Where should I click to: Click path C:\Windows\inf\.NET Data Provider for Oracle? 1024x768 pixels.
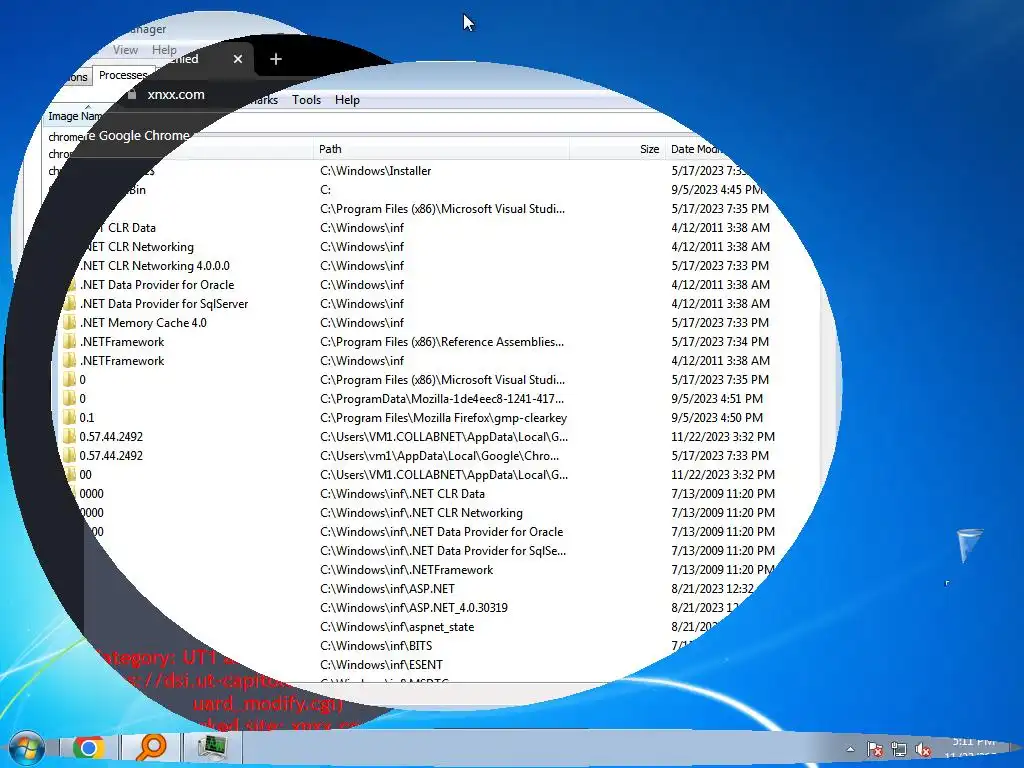441,532
